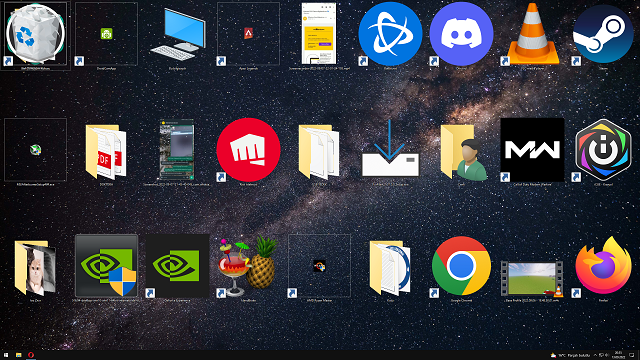This screenshot has height=360, width=640.
Task: Launch the Call of Duty MW shortcut
Action: point(532,150)
